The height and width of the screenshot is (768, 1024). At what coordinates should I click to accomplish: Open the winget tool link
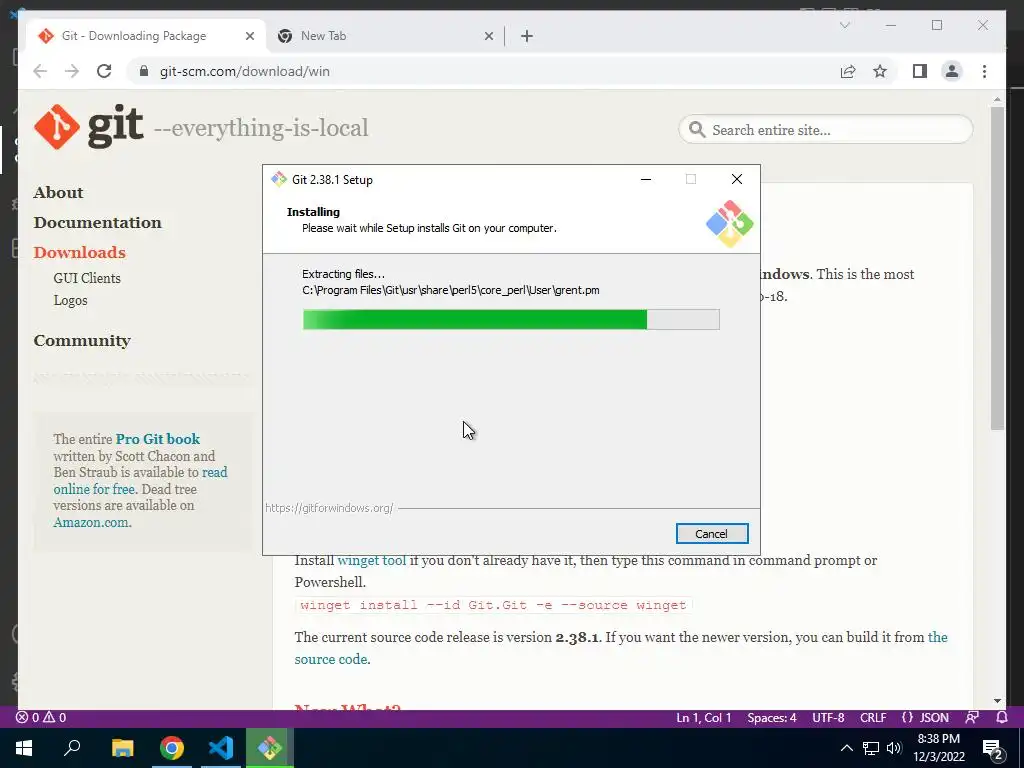[x=372, y=560]
